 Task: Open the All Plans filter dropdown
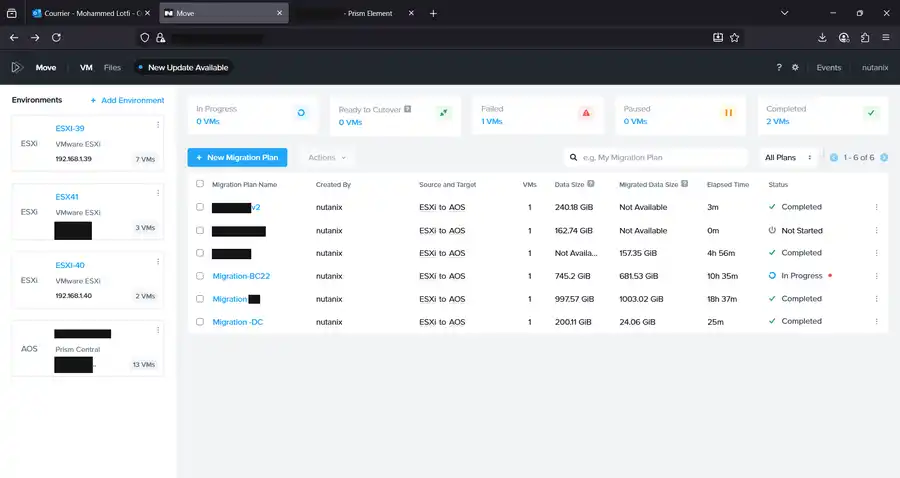pyautogui.click(x=788, y=157)
